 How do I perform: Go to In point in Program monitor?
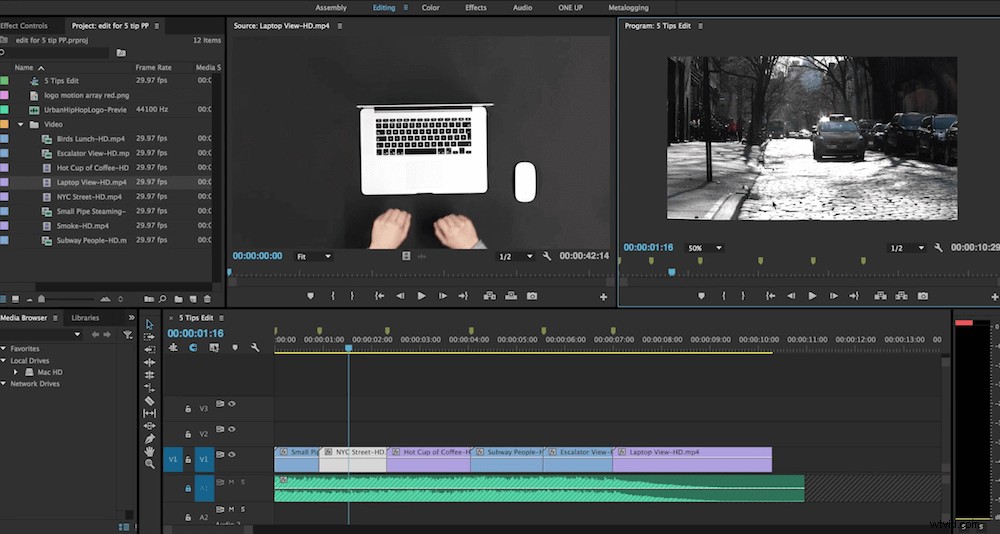coord(770,296)
